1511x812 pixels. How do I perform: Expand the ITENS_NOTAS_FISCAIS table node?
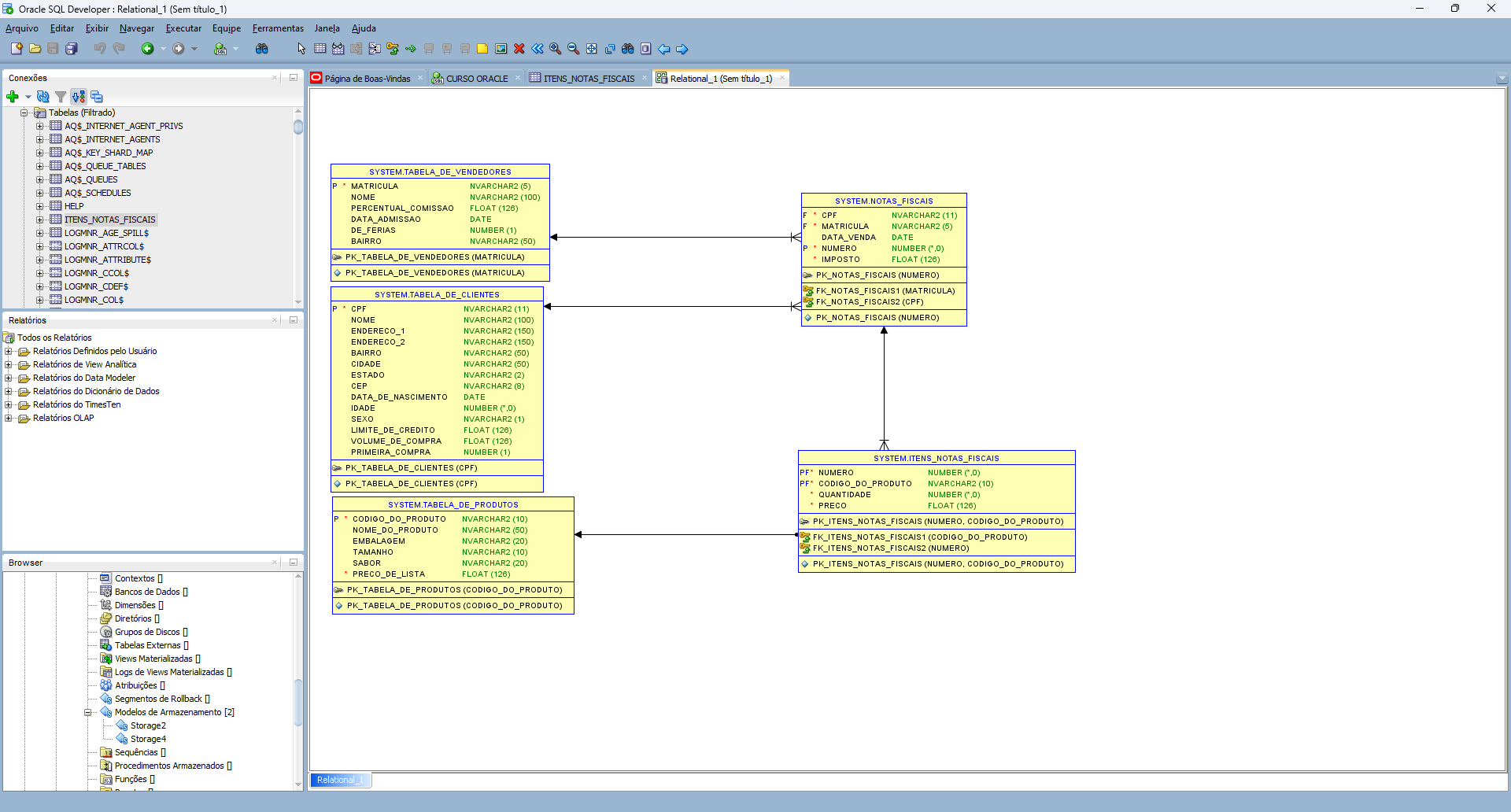point(40,220)
